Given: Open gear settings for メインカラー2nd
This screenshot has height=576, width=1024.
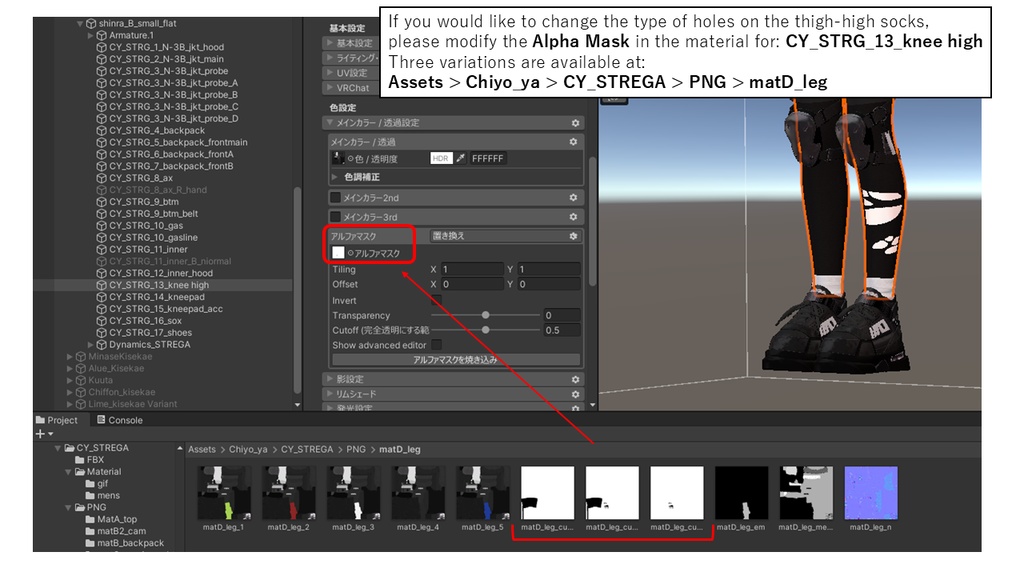Looking at the screenshot, I should [573, 197].
